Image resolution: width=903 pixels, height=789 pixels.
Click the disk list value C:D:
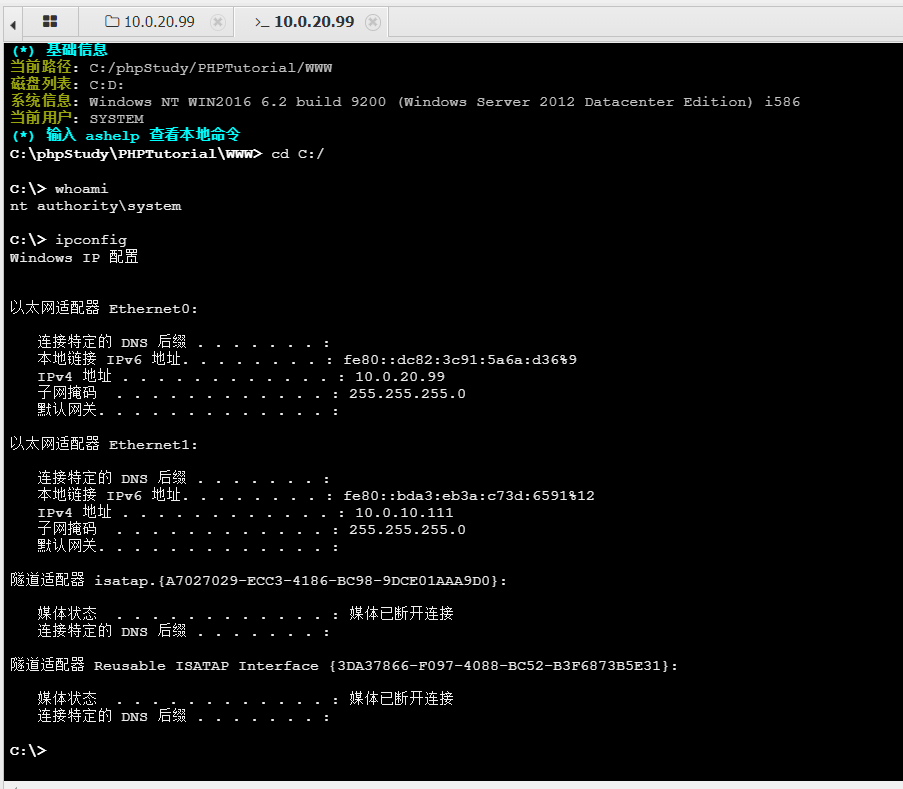106,85
